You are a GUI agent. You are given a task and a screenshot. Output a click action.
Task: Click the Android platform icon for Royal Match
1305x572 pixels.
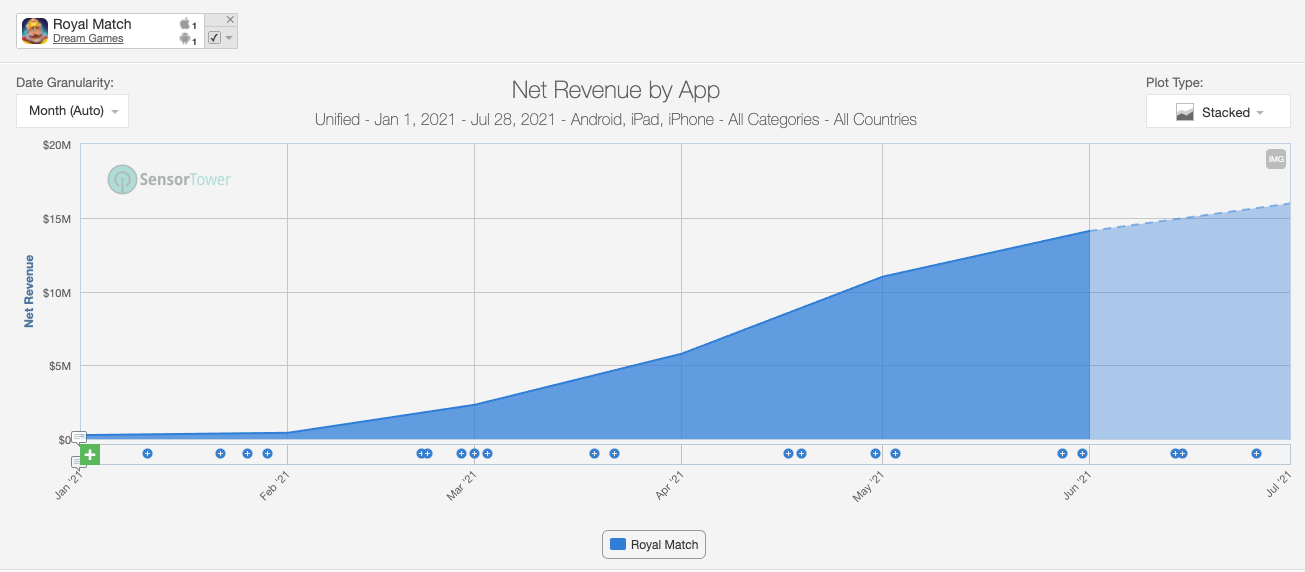[184, 39]
